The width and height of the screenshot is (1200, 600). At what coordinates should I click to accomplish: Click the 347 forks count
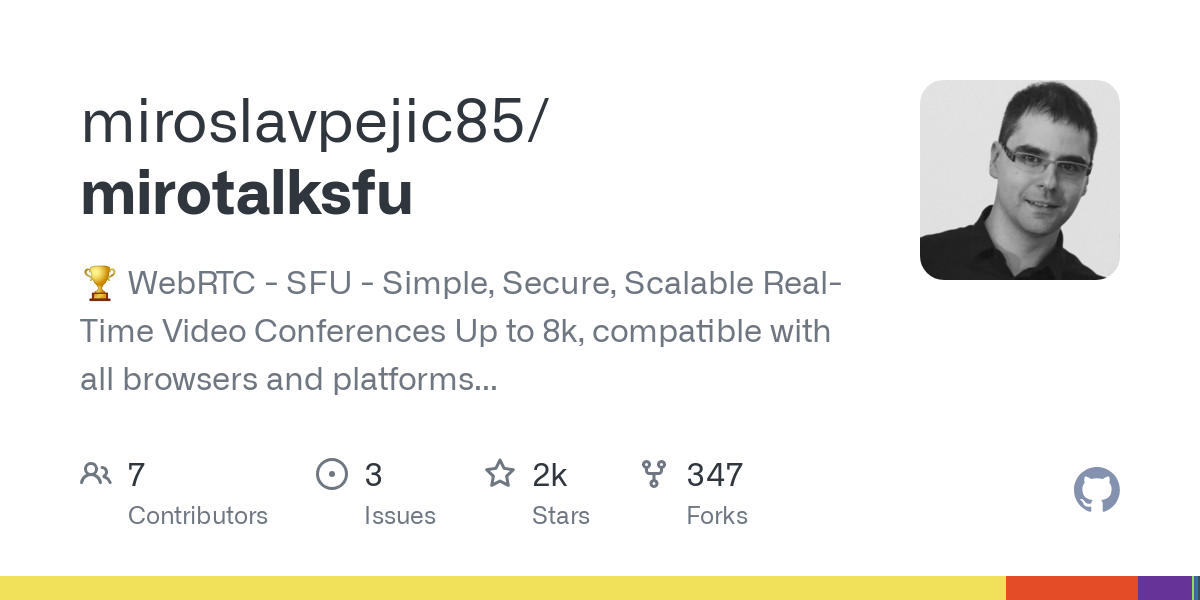[714, 474]
